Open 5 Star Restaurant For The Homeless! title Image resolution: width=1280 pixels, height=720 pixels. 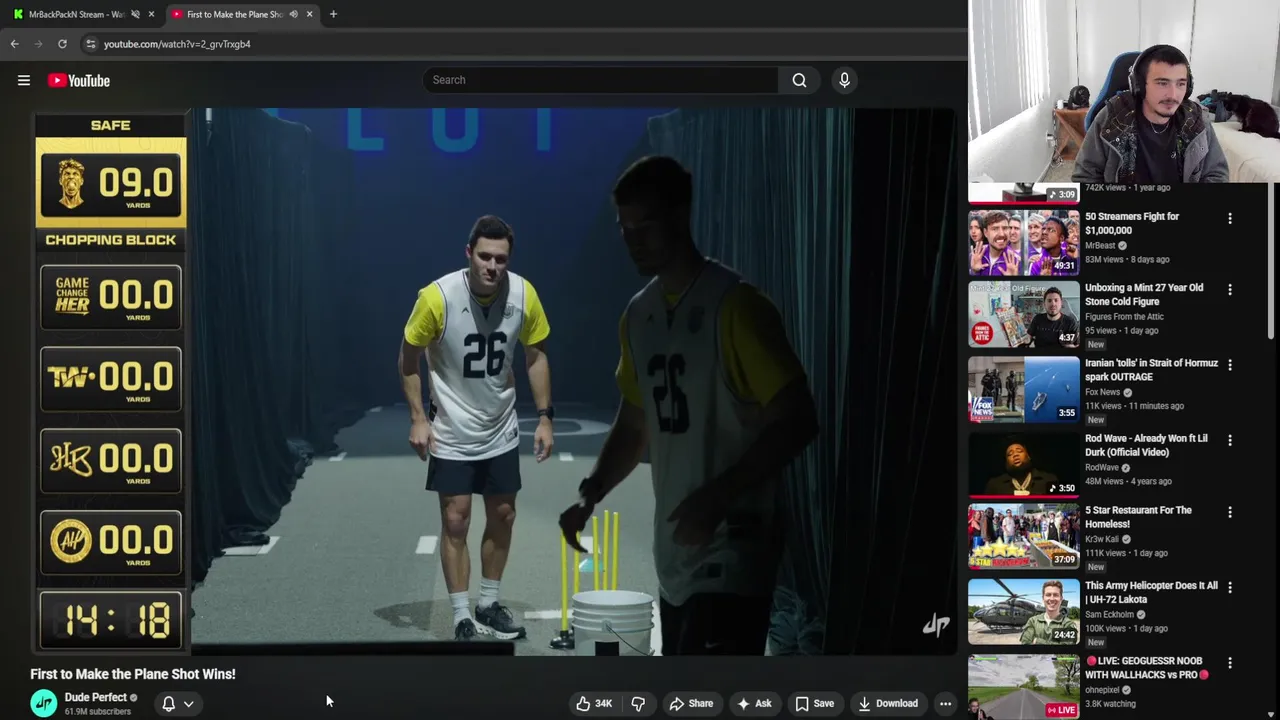[x=1138, y=517]
